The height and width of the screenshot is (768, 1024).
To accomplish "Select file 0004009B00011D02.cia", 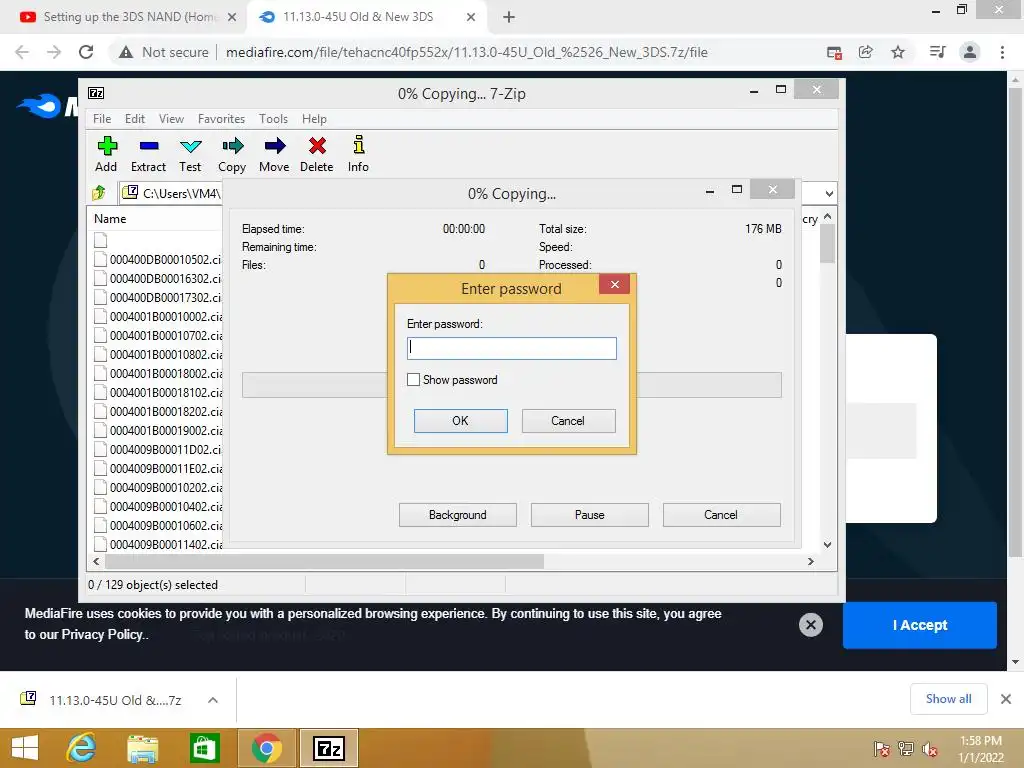I will 157,449.
